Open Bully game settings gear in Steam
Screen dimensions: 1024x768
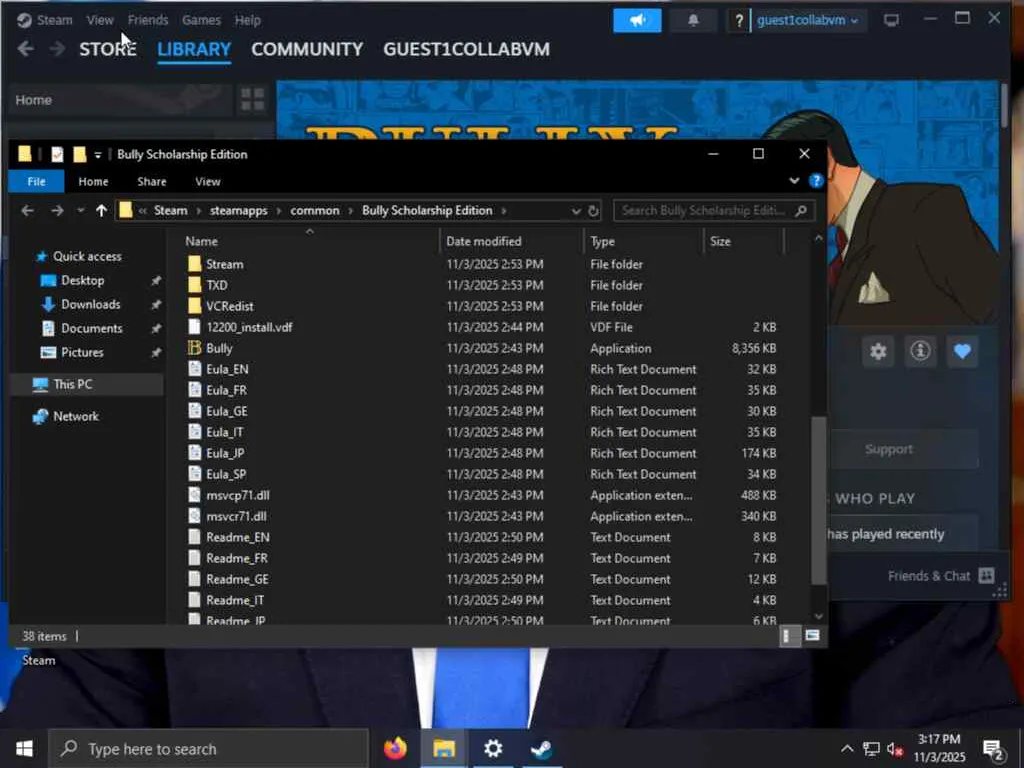(878, 351)
